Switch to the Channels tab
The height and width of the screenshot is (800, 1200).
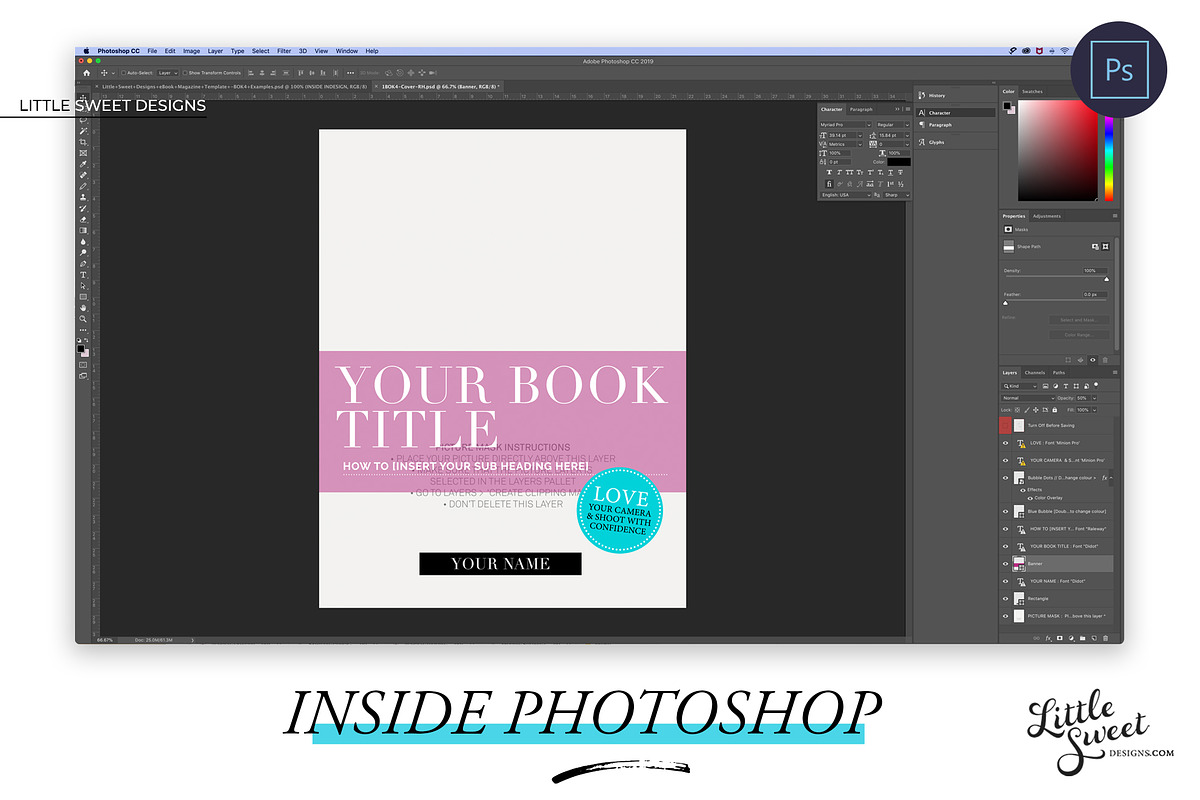click(x=1034, y=373)
